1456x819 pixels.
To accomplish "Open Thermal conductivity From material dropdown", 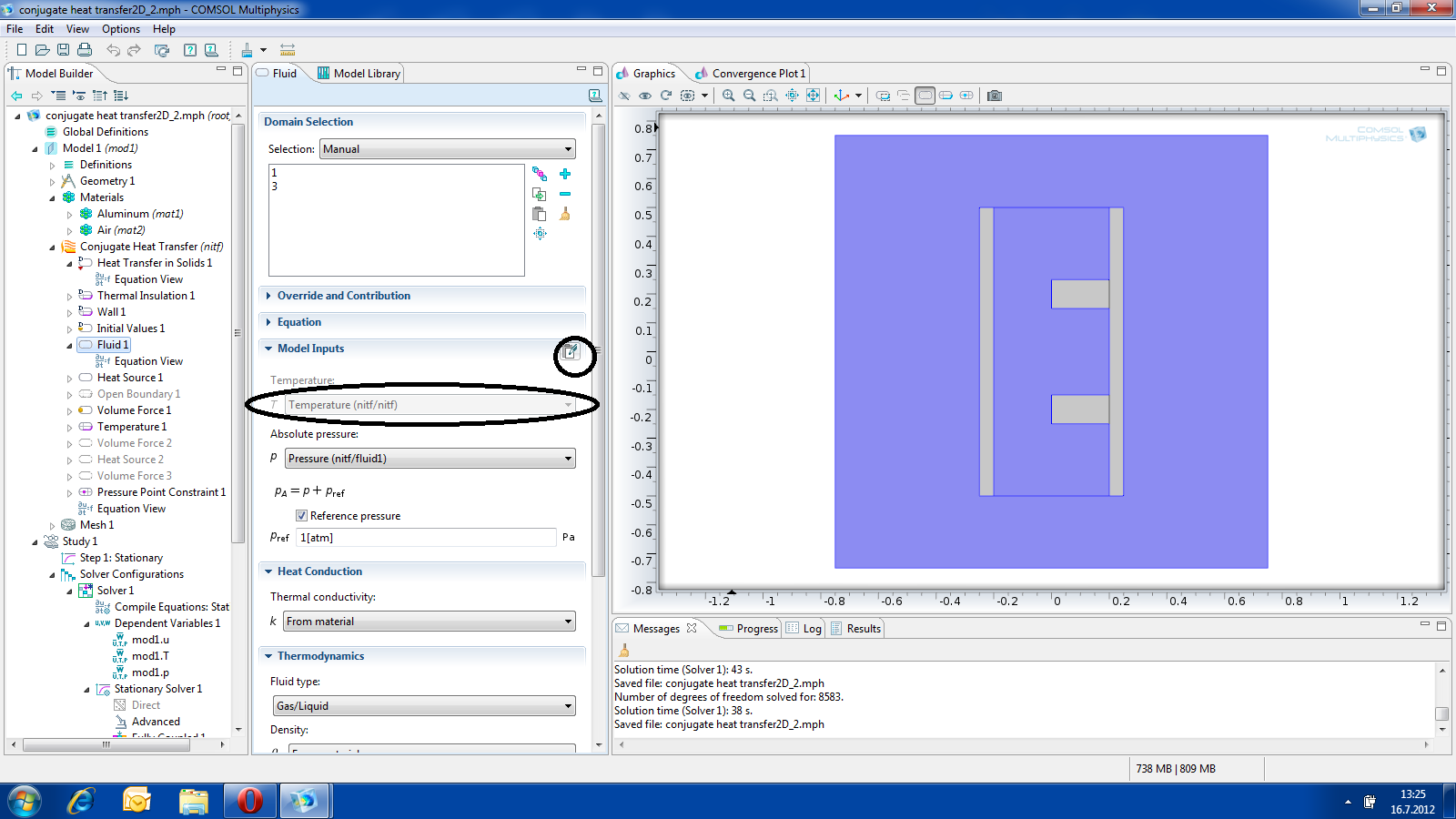I will click(430, 622).
